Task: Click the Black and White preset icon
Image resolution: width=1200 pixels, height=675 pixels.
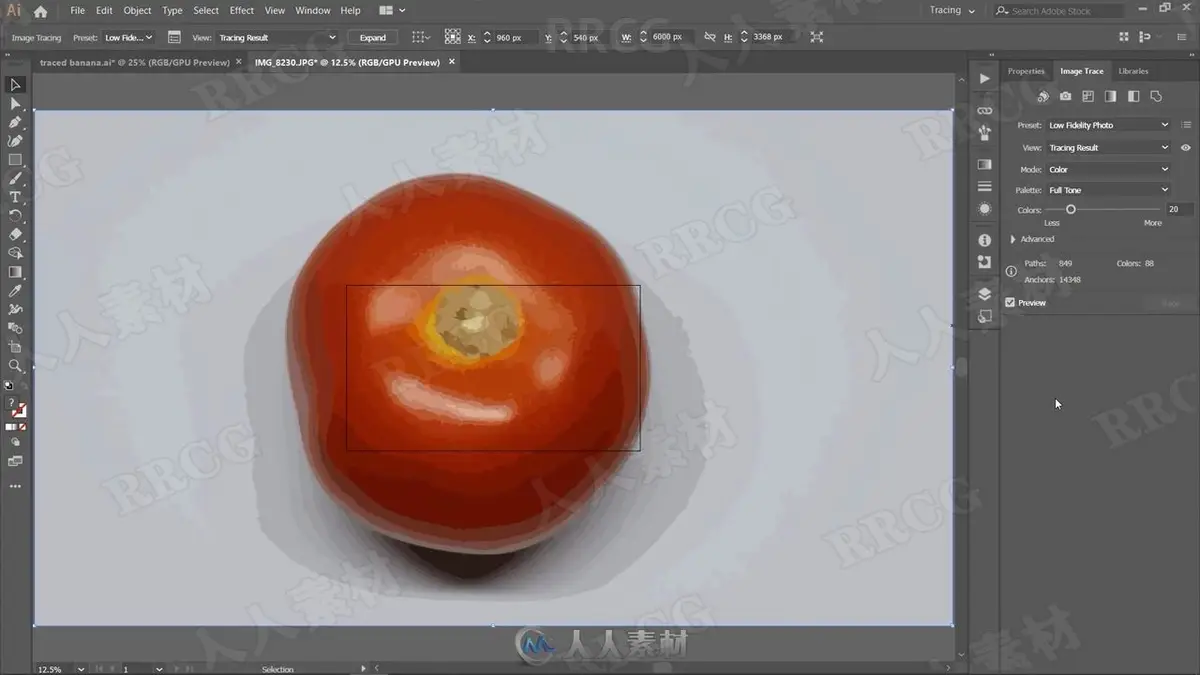Action: (x=1133, y=97)
